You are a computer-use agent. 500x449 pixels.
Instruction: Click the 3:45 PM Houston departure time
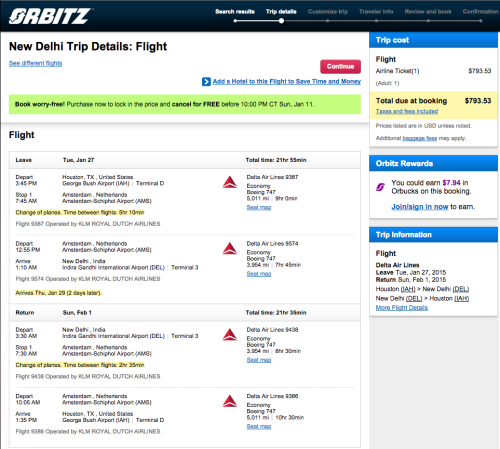[26, 183]
